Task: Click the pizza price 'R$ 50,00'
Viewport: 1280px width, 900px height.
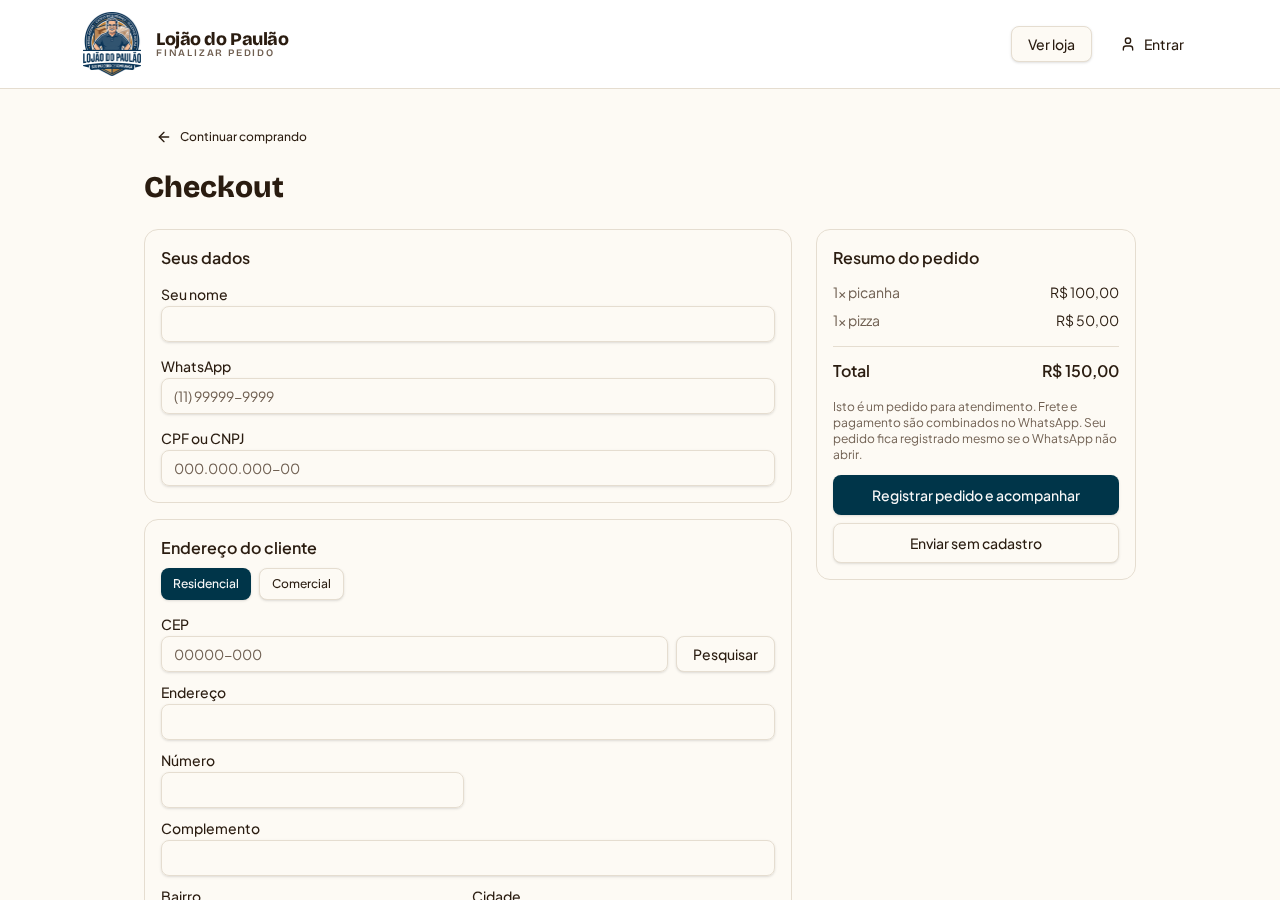Action: tap(1087, 320)
